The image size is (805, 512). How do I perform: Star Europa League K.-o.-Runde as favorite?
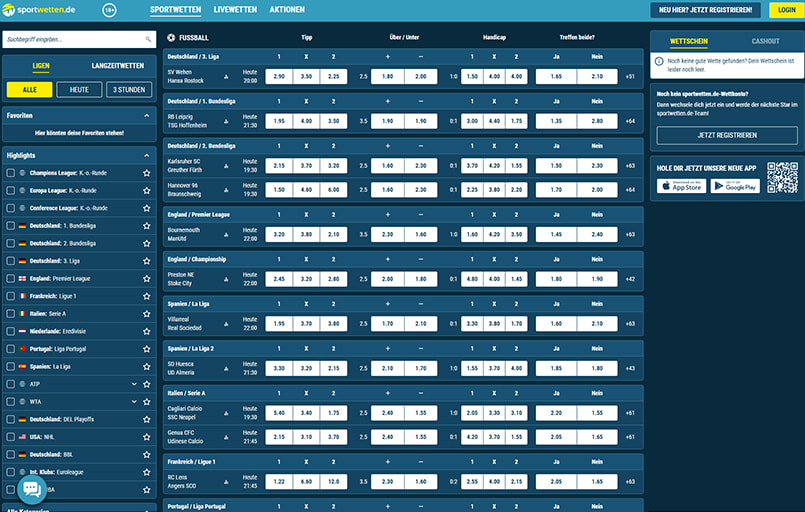point(147,191)
